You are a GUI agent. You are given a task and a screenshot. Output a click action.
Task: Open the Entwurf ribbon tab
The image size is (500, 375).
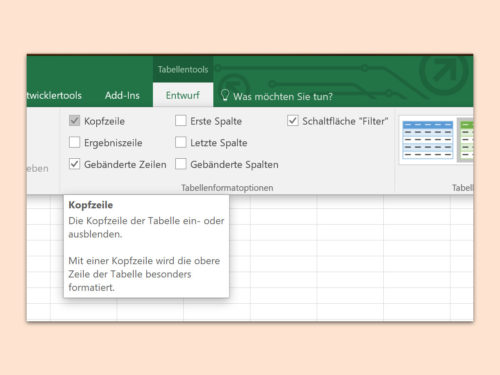click(x=183, y=95)
